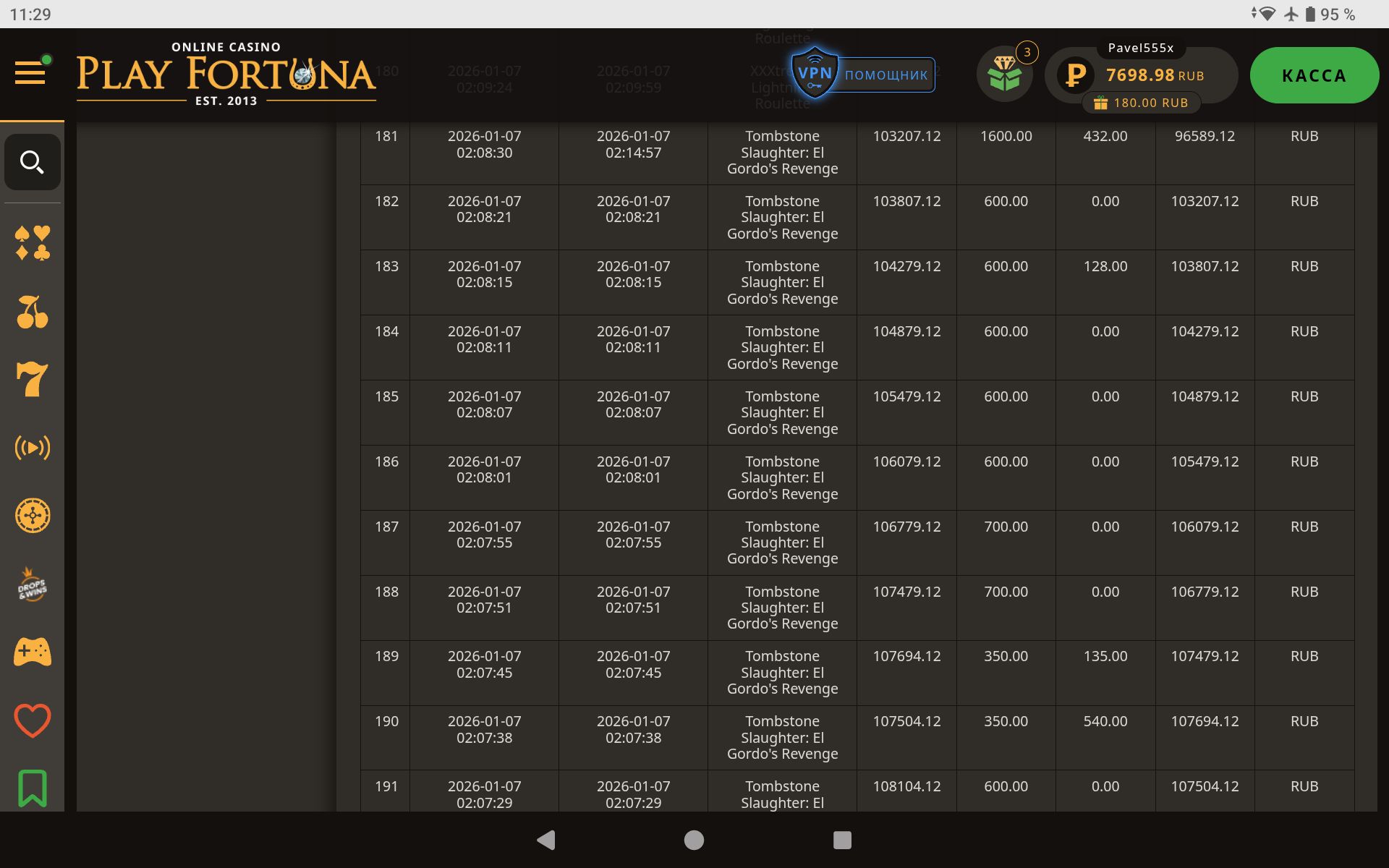Open the gamepad games icon
Image resolution: width=1389 pixels, height=868 pixels.
click(32, 652)
